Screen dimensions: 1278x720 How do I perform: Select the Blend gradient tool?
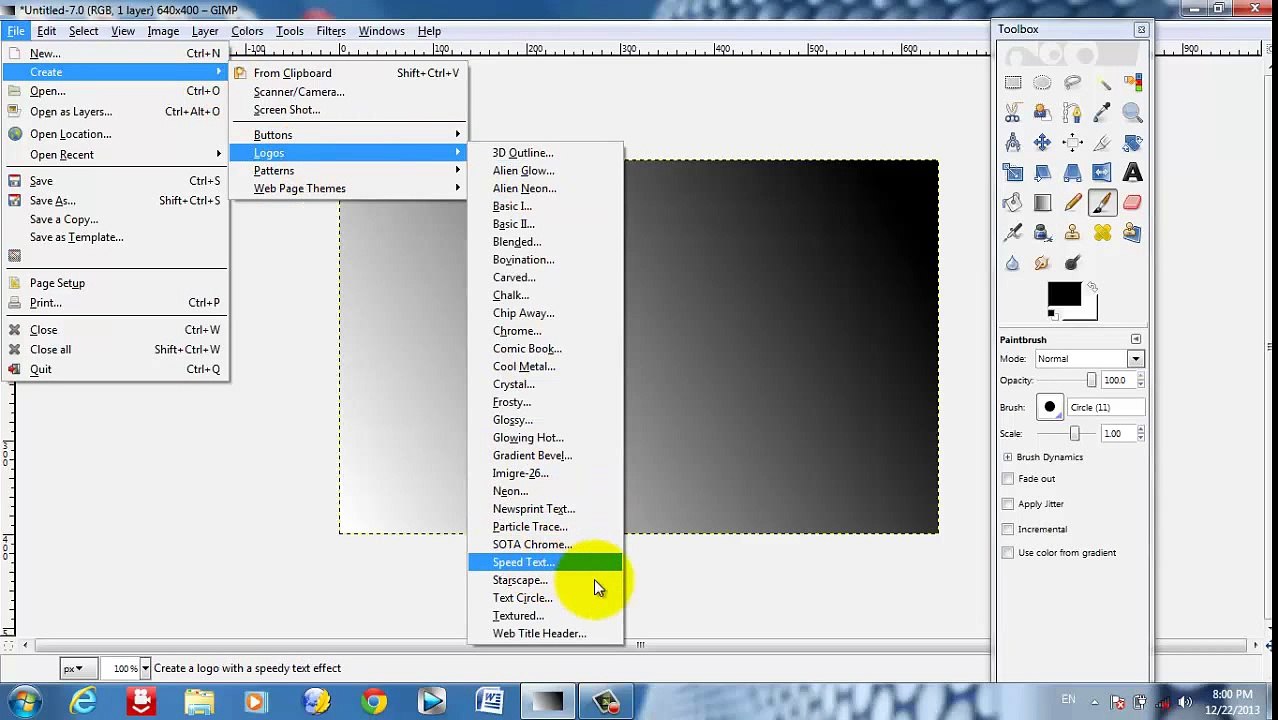[1042, 203]
